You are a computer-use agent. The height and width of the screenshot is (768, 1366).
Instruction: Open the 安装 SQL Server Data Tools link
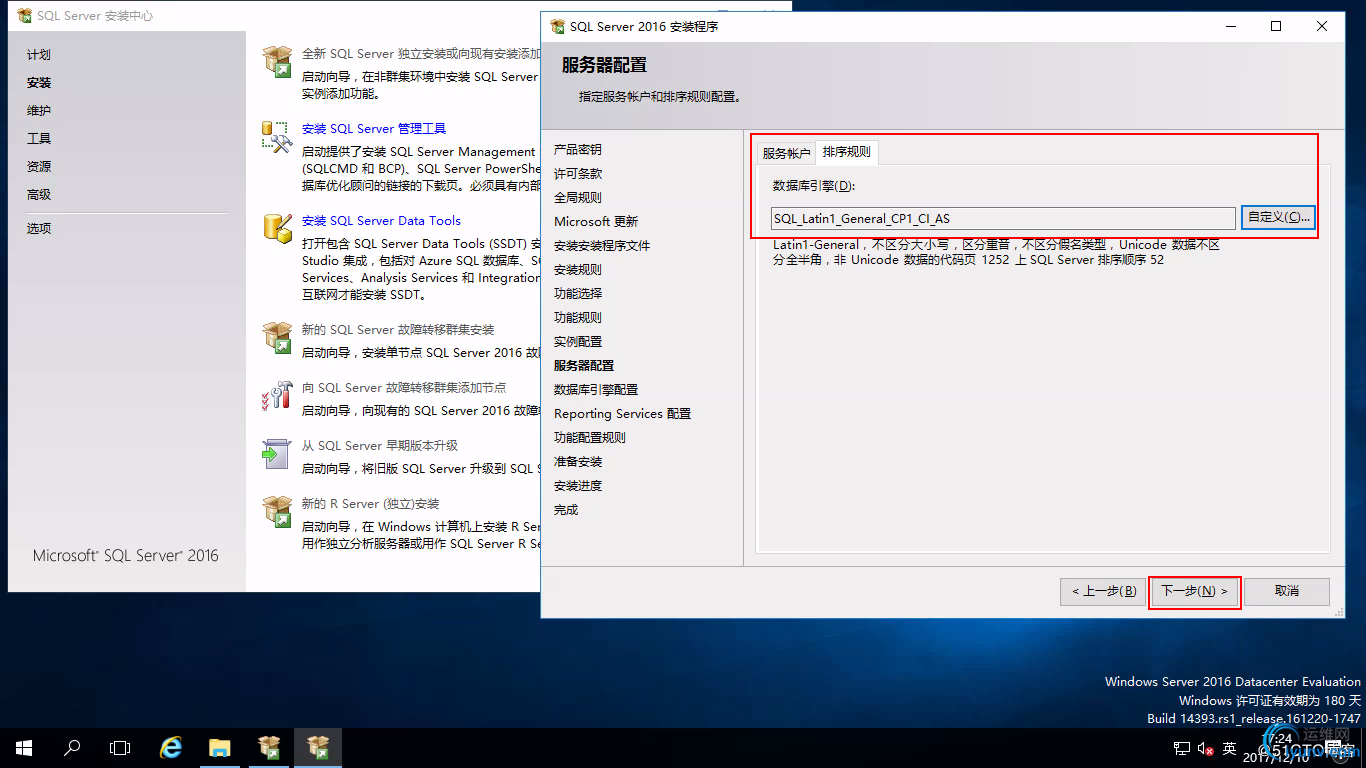tap(381, 221)
